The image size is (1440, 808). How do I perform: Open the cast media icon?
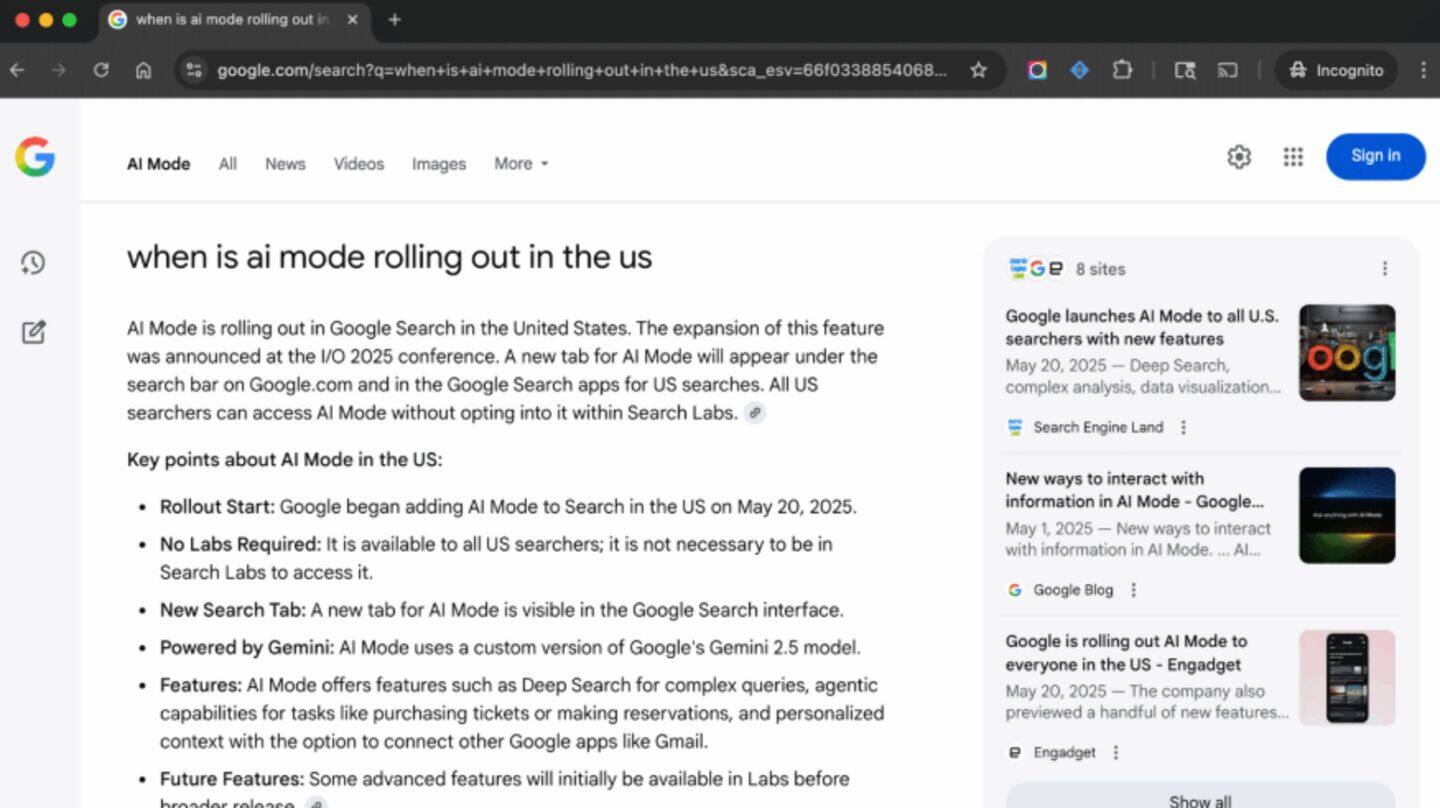(x=1227, y=70)
